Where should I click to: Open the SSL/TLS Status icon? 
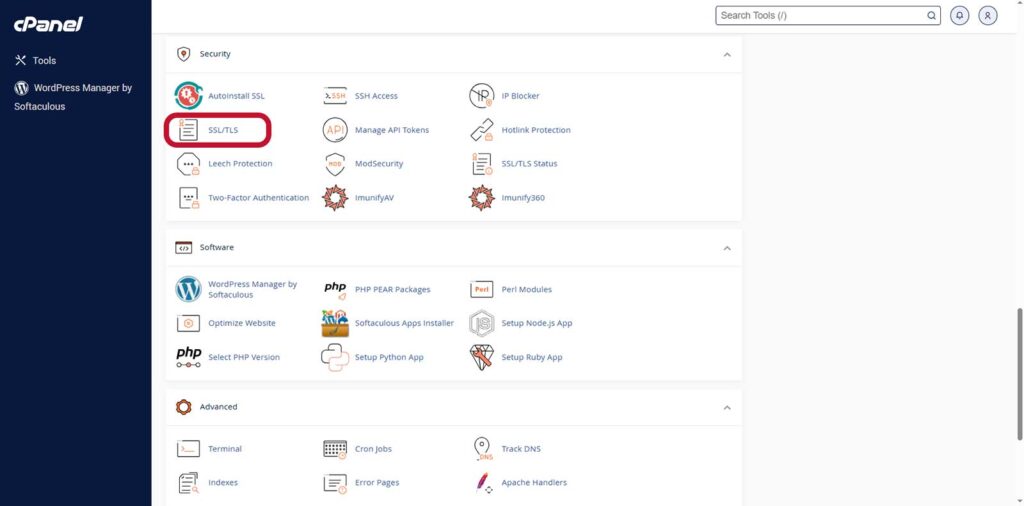[x=482, y=164]
